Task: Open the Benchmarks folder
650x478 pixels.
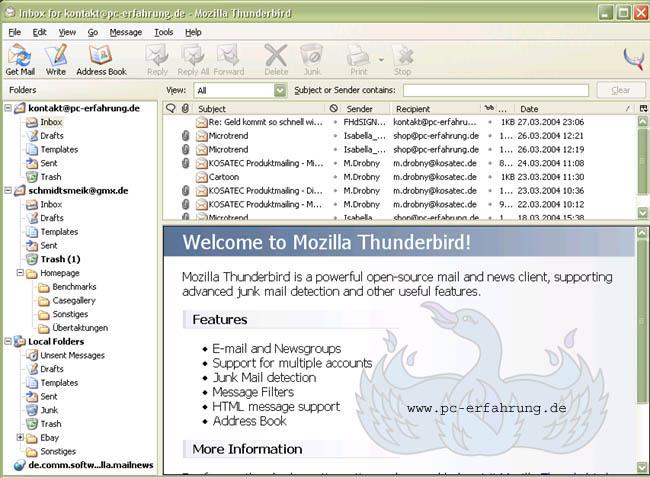Action: 74,287
